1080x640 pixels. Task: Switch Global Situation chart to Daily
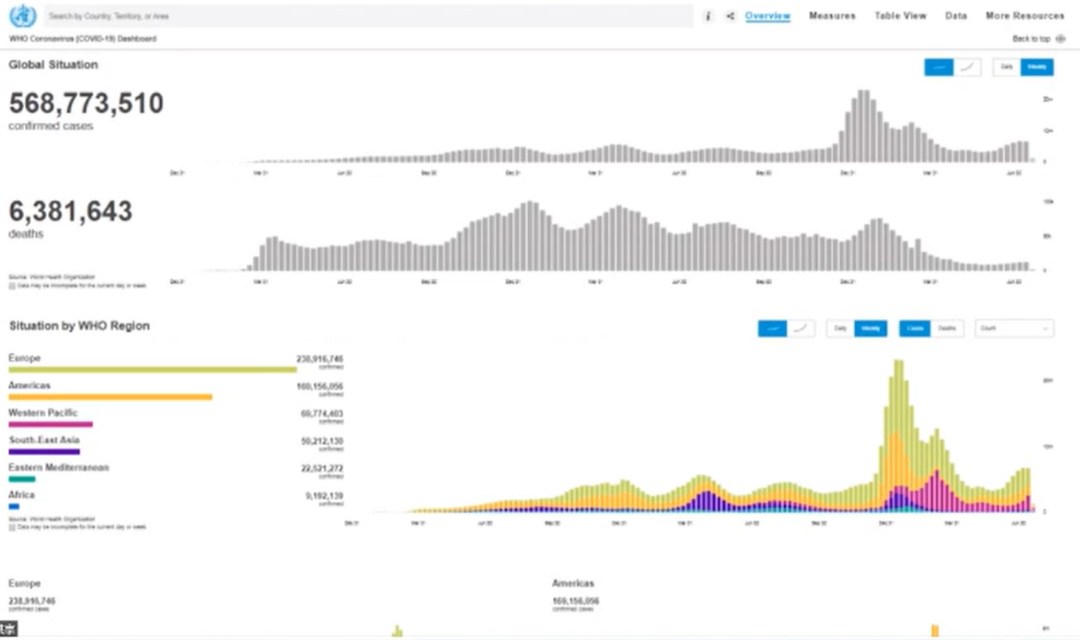[1006, 67]
